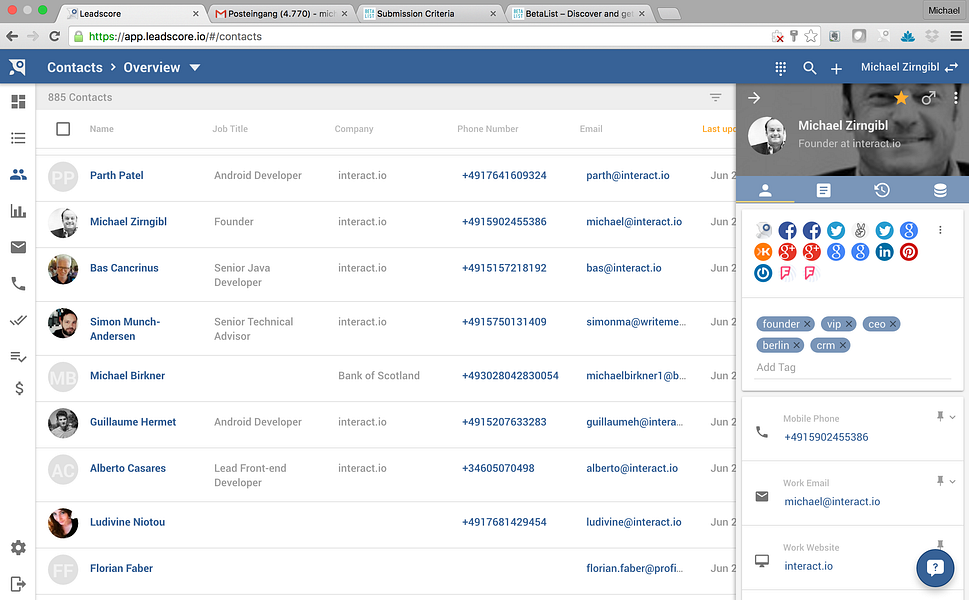Image resolution: width=969 pixels, height=600 pixels.
Task: Open the Michael Zirngibl account switcher
Action: click(x=909, y=67)
